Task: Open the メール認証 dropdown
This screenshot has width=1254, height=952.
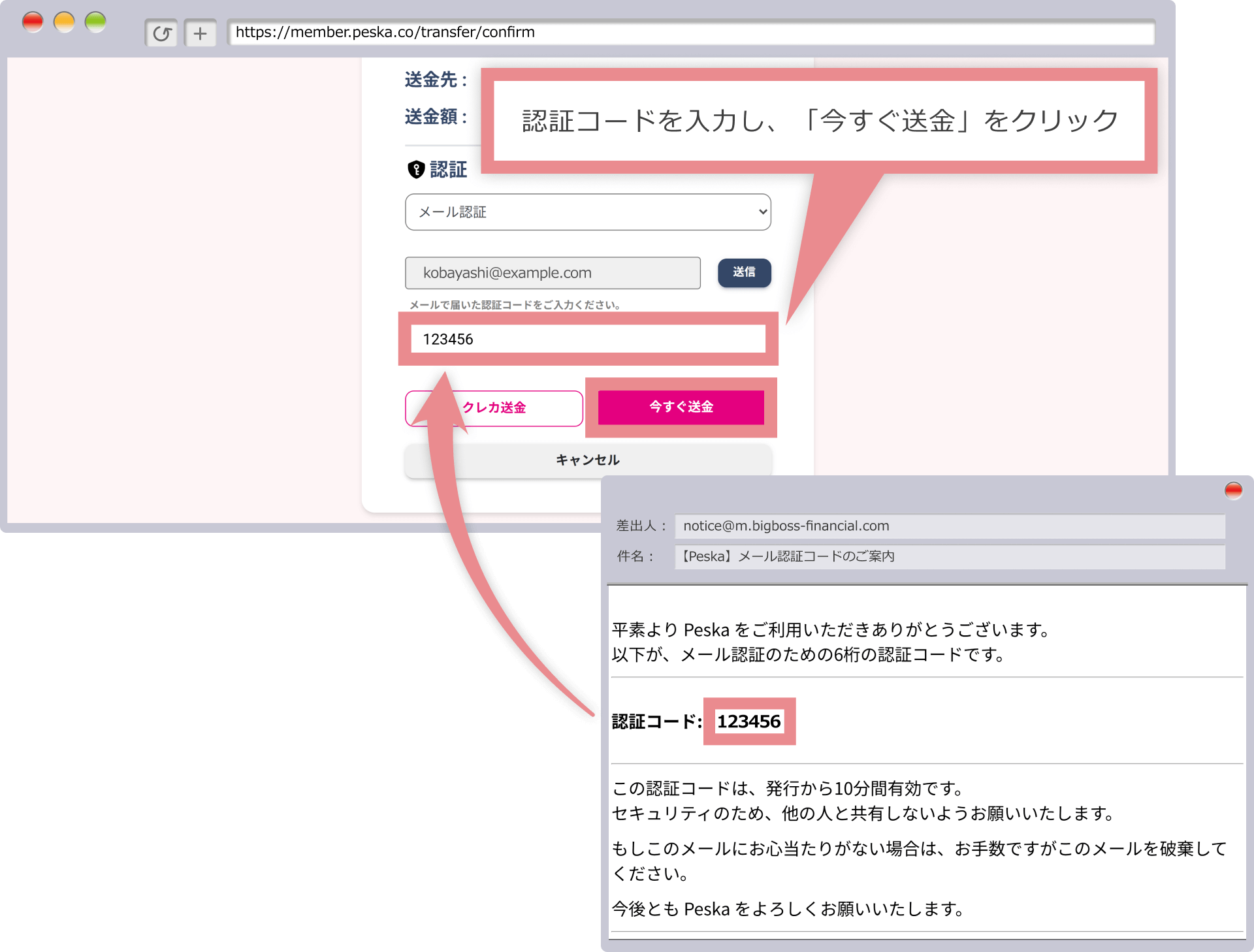Action: pyautogui.click(x=587, y=212)
